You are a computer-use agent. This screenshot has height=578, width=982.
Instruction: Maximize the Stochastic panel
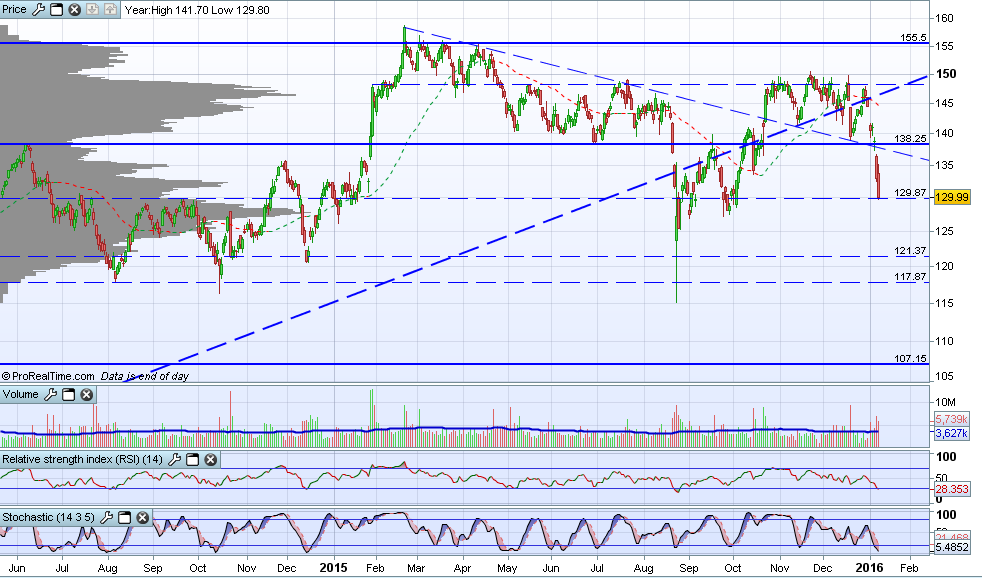tap(125, 517)
